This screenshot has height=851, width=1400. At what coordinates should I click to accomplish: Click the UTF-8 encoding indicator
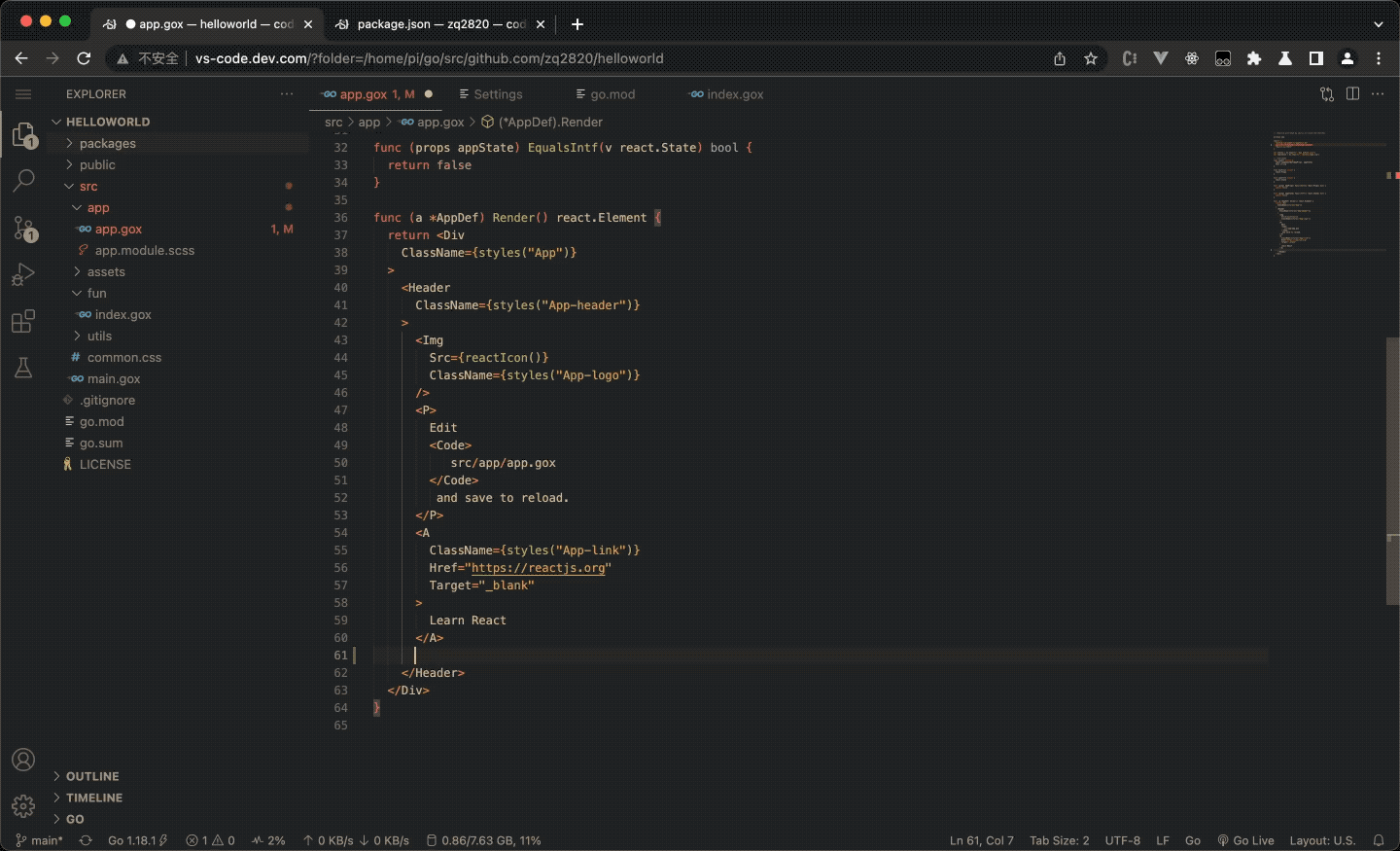click(1123, 840)
